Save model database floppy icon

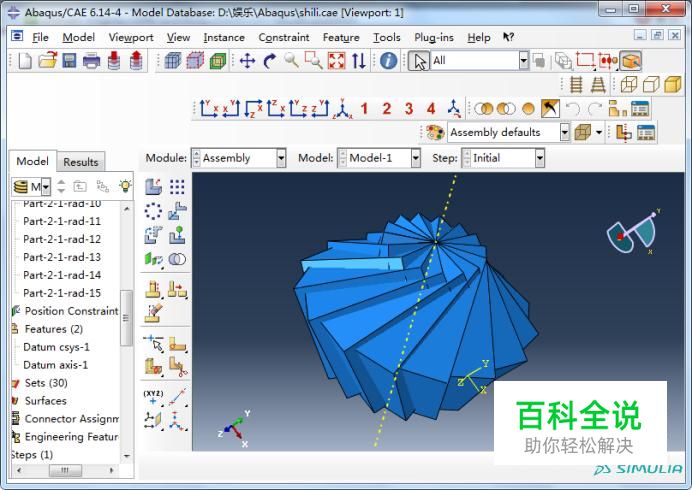click(69, 60)
